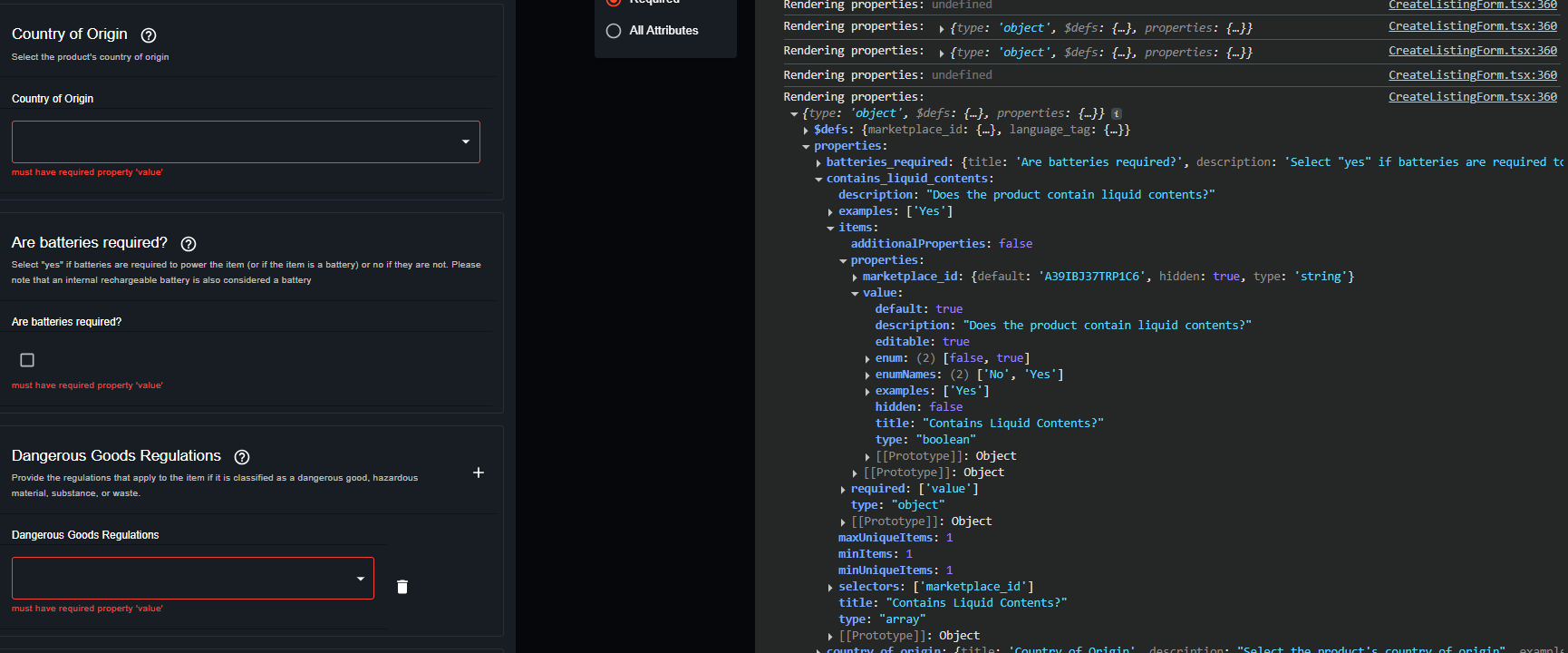The image size is (1568, 653).
Task: Collapse the items node
Action: tap(830, 229)
